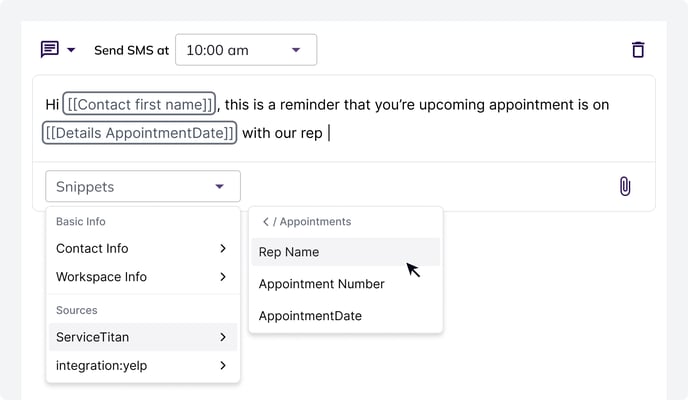The image size is (688, 400).
Task: Insert the AppointmentDate snippet
Action: (x=310, y=316)
